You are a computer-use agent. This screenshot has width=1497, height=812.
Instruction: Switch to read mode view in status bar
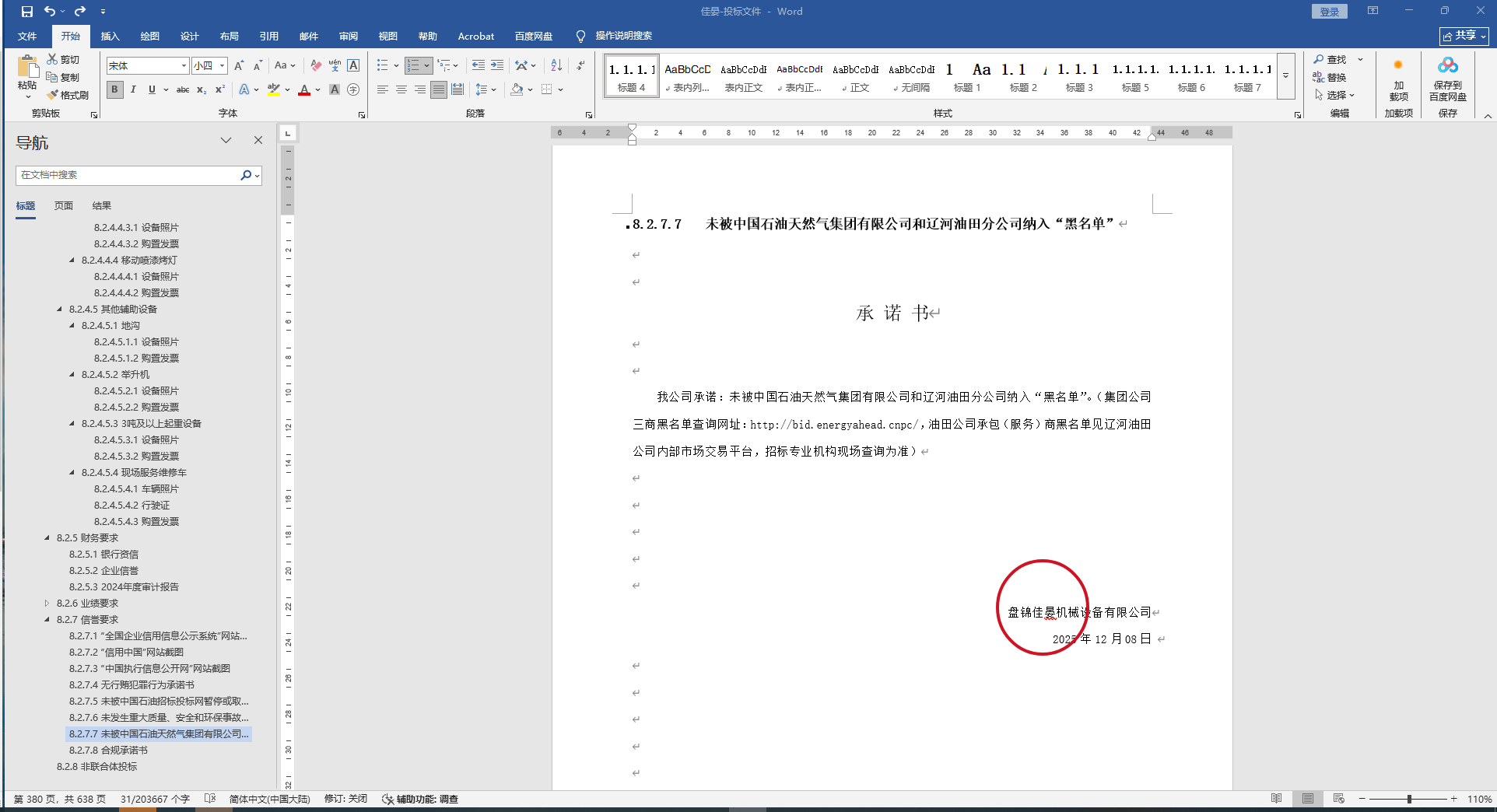[1277, 799]
